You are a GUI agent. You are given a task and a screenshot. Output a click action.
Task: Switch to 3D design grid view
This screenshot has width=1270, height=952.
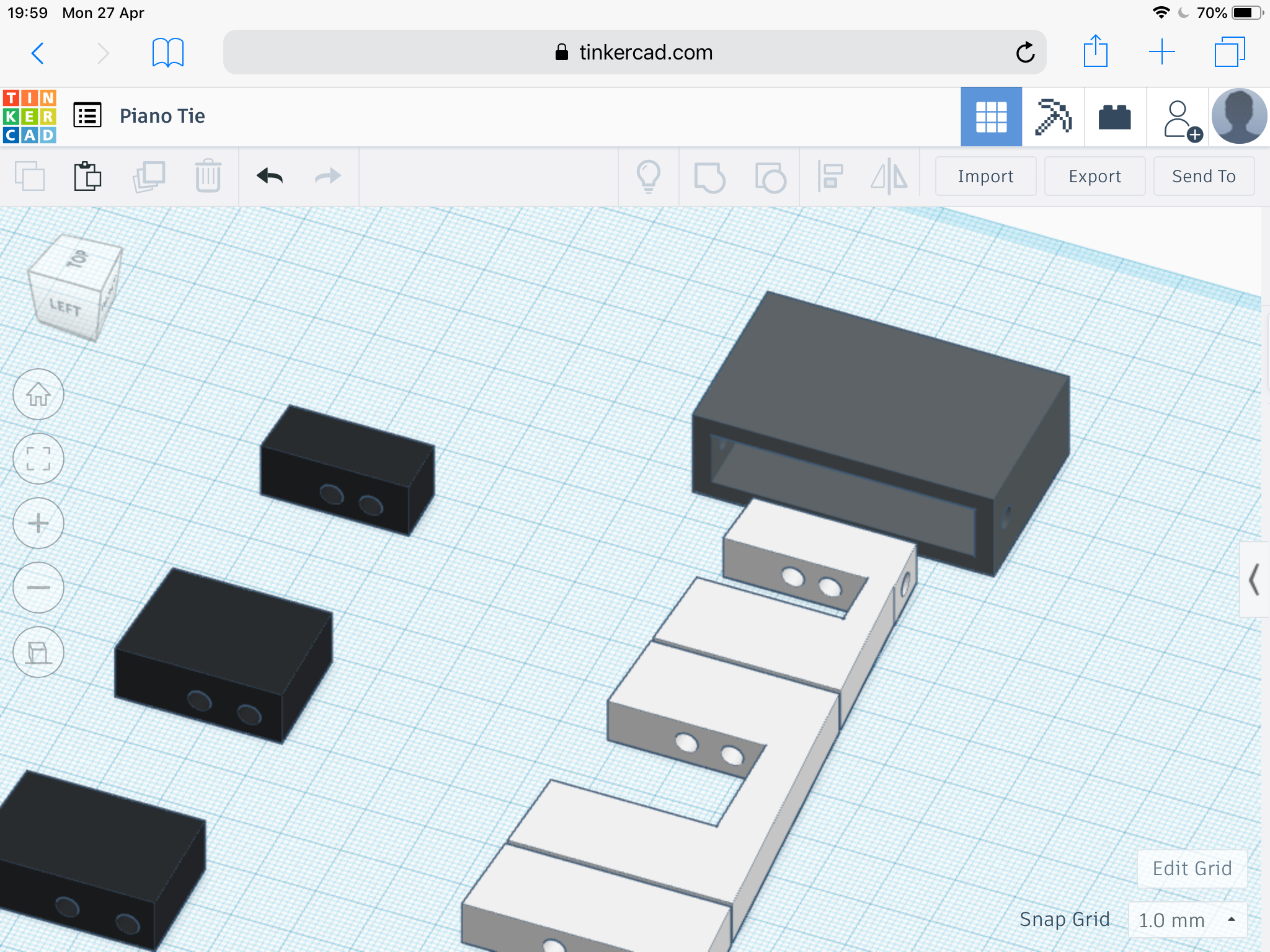point(991,117)
